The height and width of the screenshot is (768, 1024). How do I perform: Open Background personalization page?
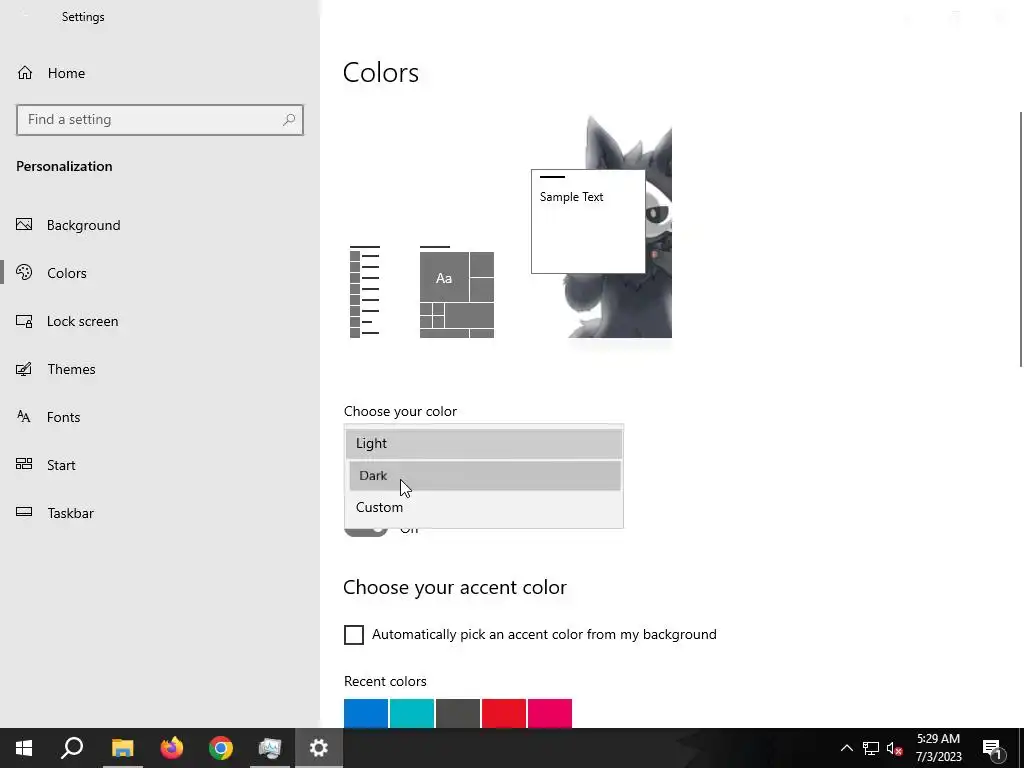(84, 225)
